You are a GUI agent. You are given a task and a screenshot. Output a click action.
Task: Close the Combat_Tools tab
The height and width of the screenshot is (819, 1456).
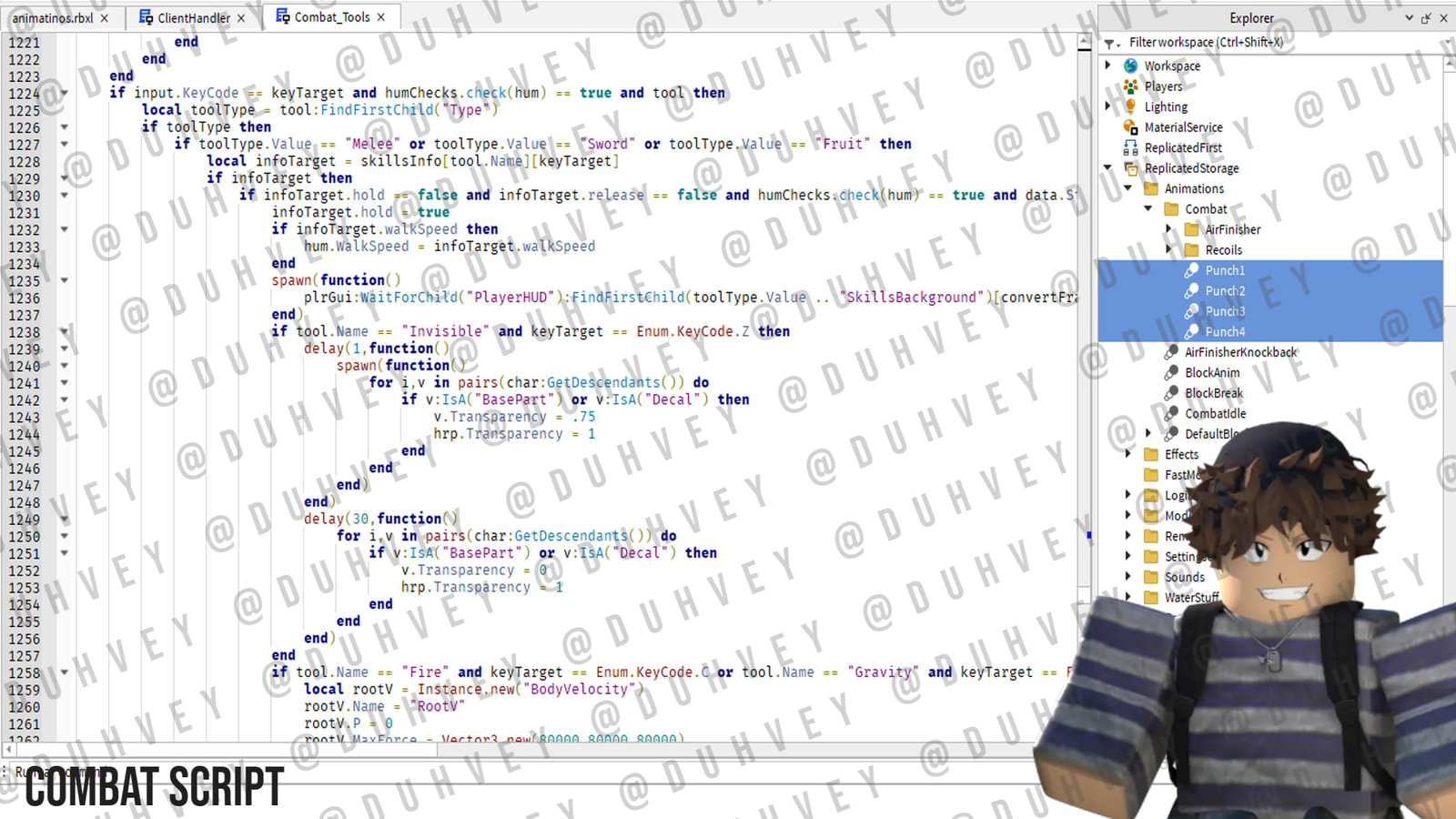[381, 17]
